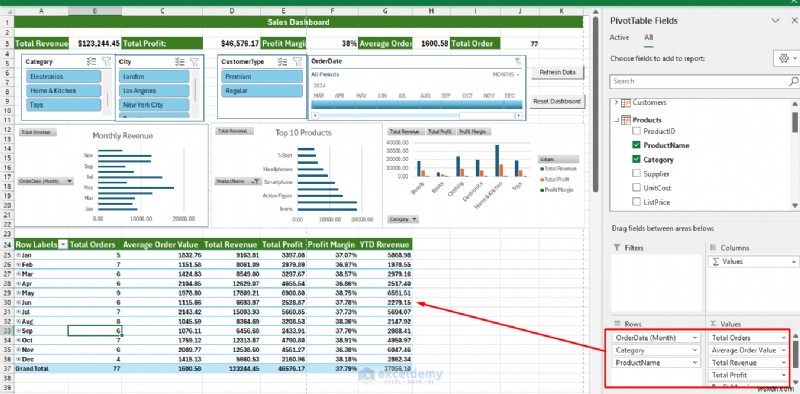
Task: Clear the filter on the CustomerType slicer
Action: (297, 61)
